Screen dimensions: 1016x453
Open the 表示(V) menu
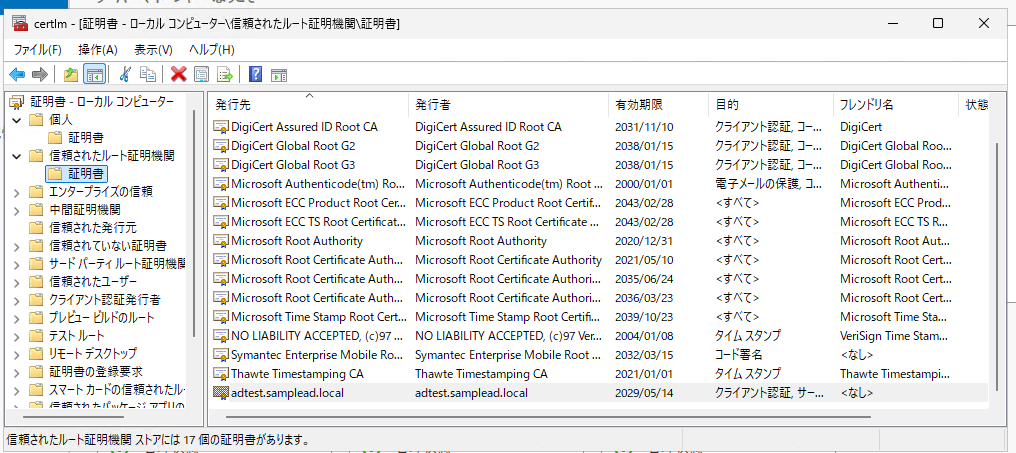pyautogui.click(x=154, y=49)
